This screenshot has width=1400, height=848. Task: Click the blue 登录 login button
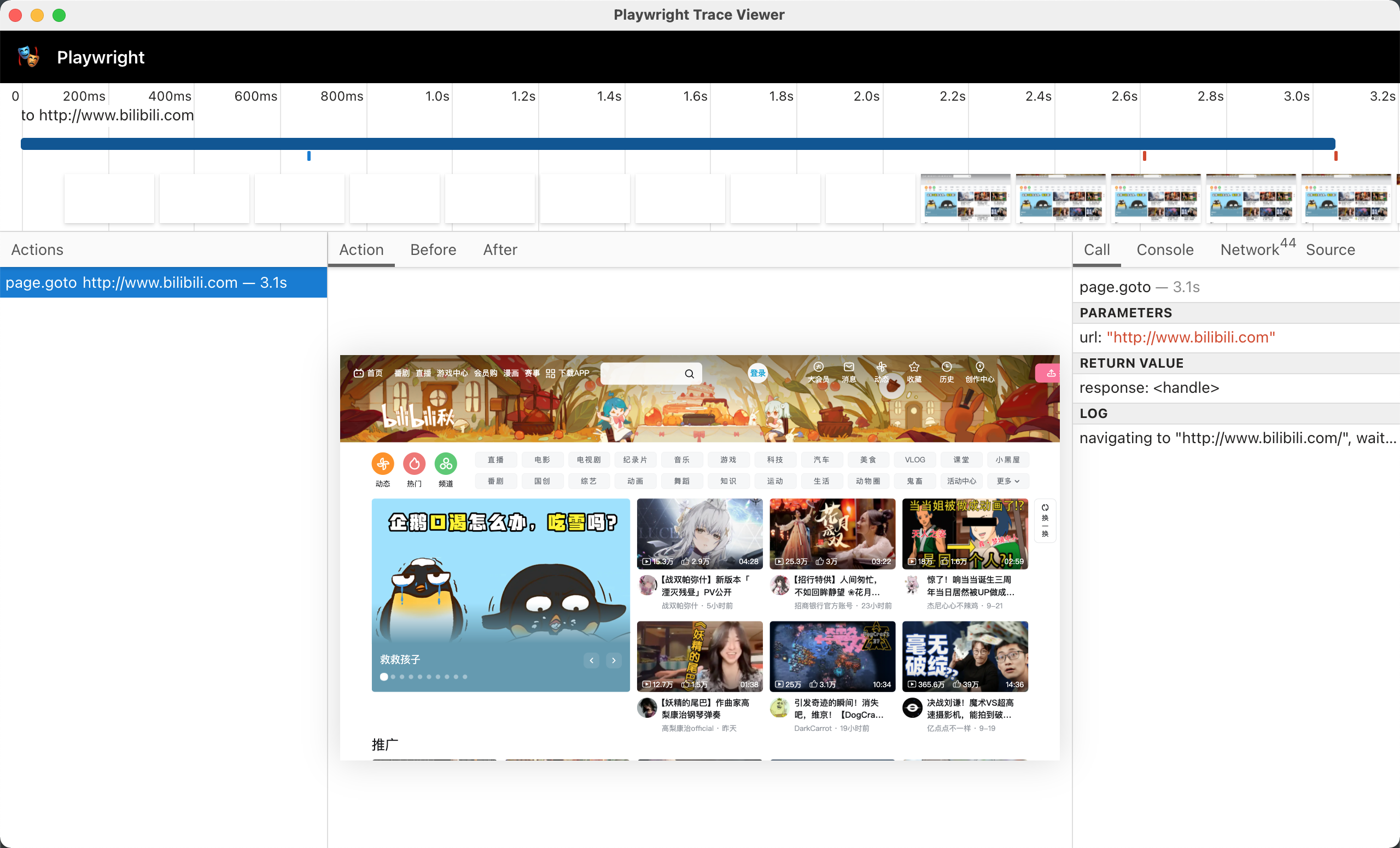coord(757,374)
